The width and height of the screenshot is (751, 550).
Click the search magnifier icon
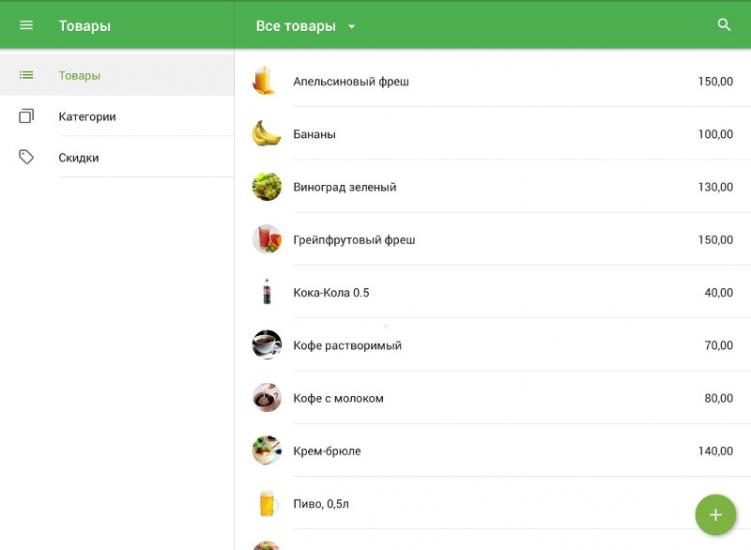point(724,25)
